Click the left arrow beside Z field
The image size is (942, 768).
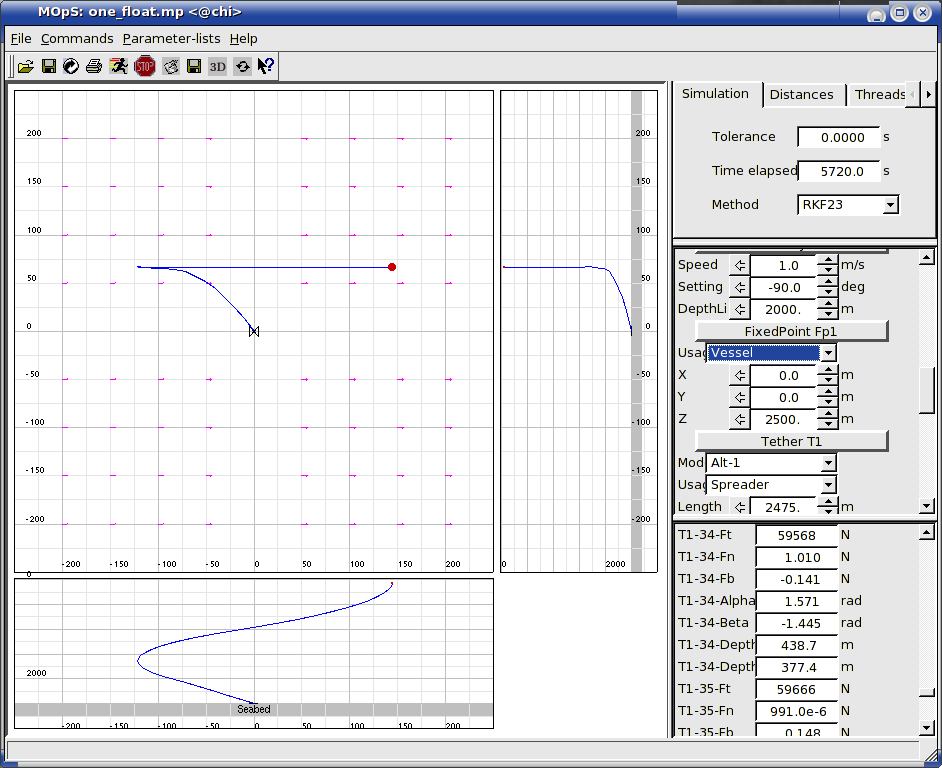coord(739,419)
